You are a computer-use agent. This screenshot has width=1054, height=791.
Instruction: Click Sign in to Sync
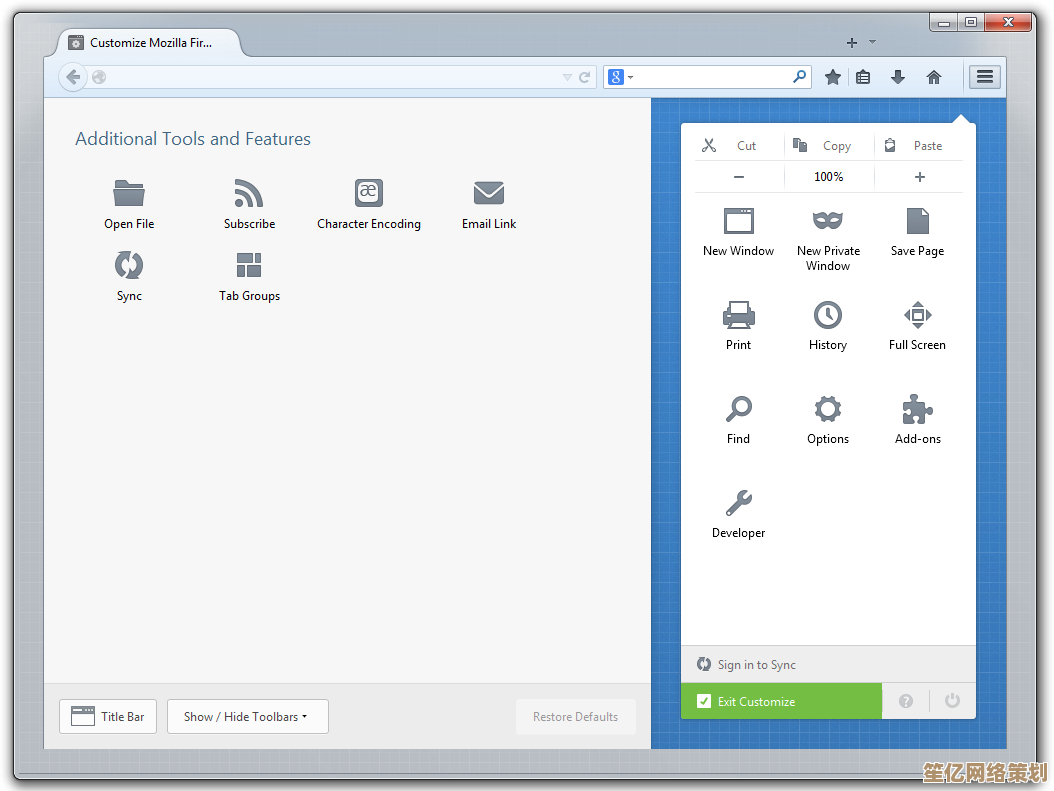tap(828, 665)
